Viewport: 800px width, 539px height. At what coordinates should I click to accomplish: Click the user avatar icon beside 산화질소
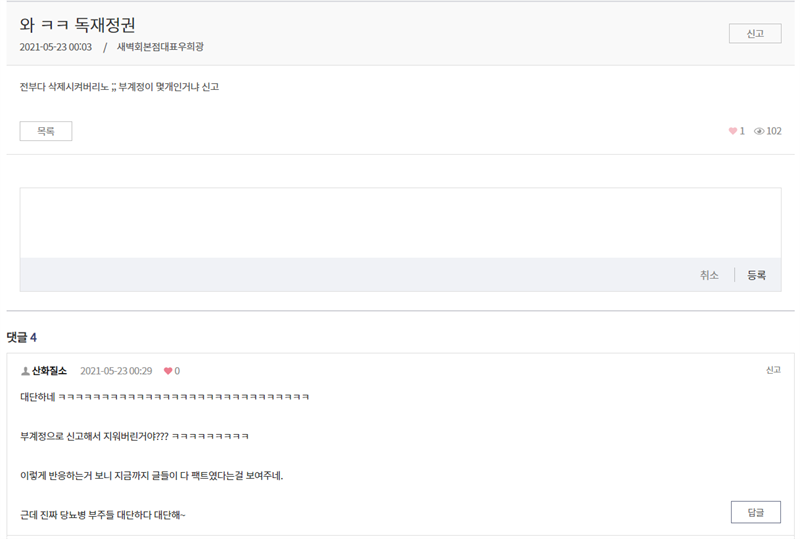click(24, 371)
